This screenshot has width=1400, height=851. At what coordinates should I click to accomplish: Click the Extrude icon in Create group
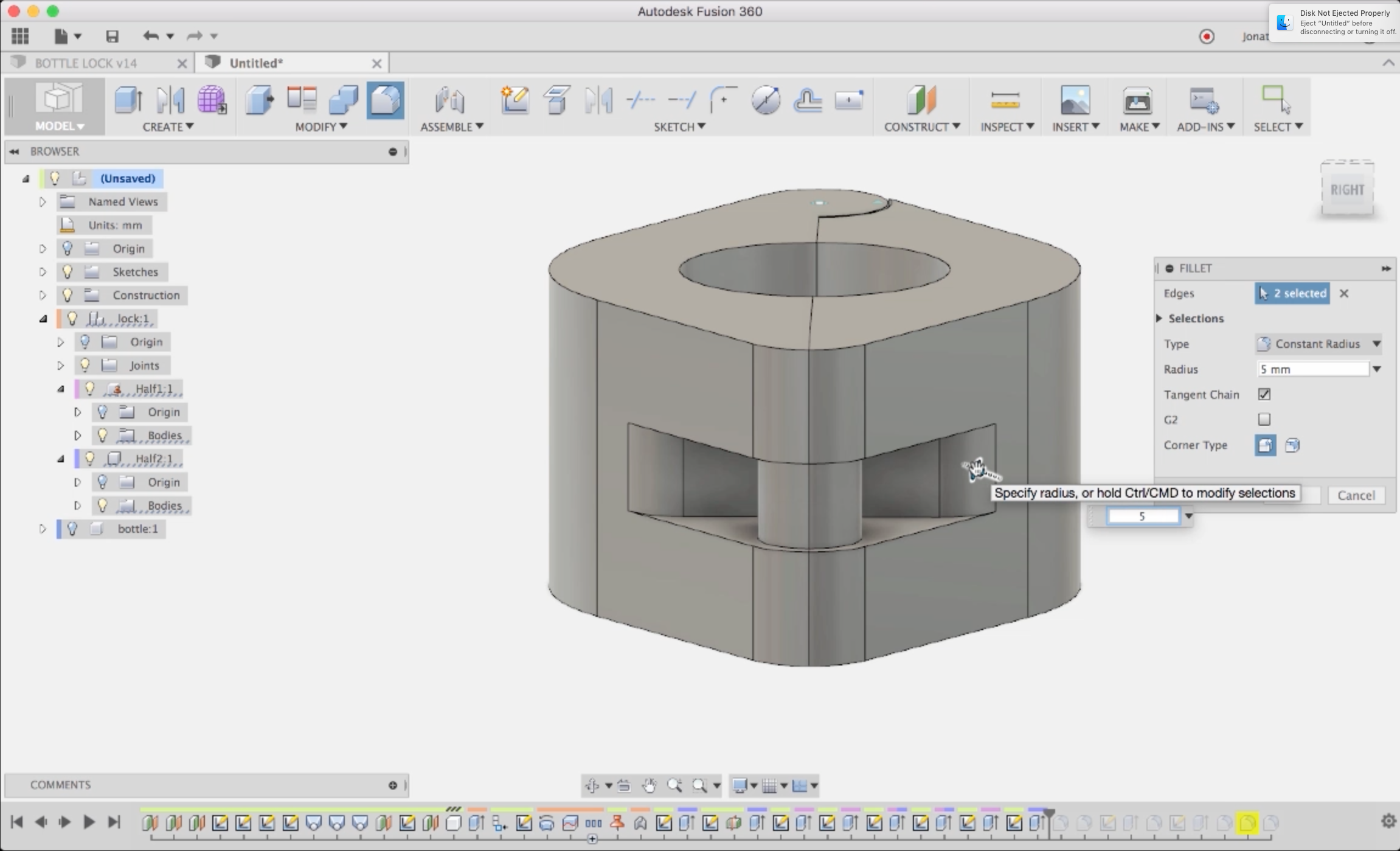(128, 100)
